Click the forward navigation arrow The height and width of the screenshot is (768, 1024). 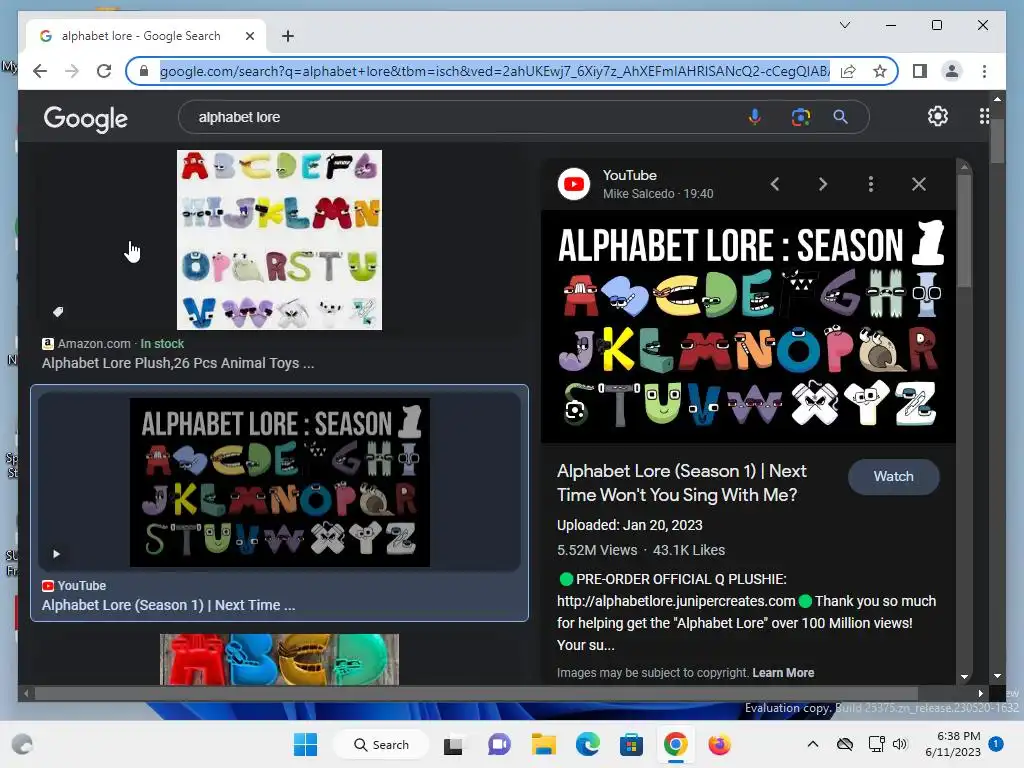pos(72,71)
